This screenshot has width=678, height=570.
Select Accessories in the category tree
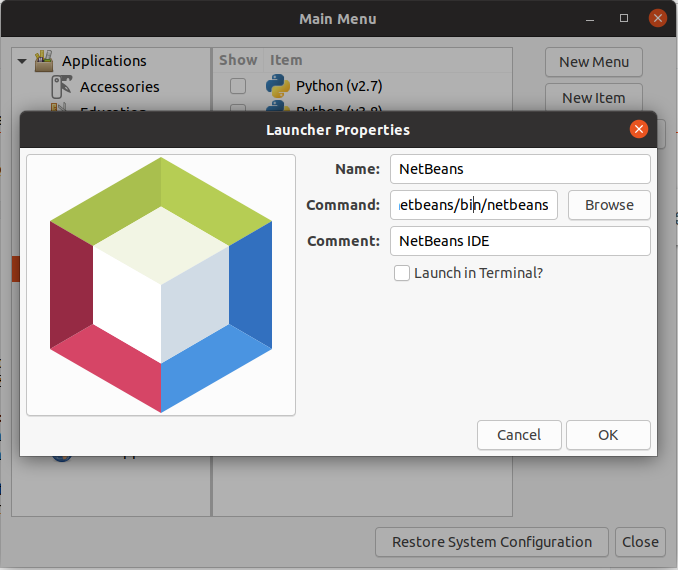point(119,87)
